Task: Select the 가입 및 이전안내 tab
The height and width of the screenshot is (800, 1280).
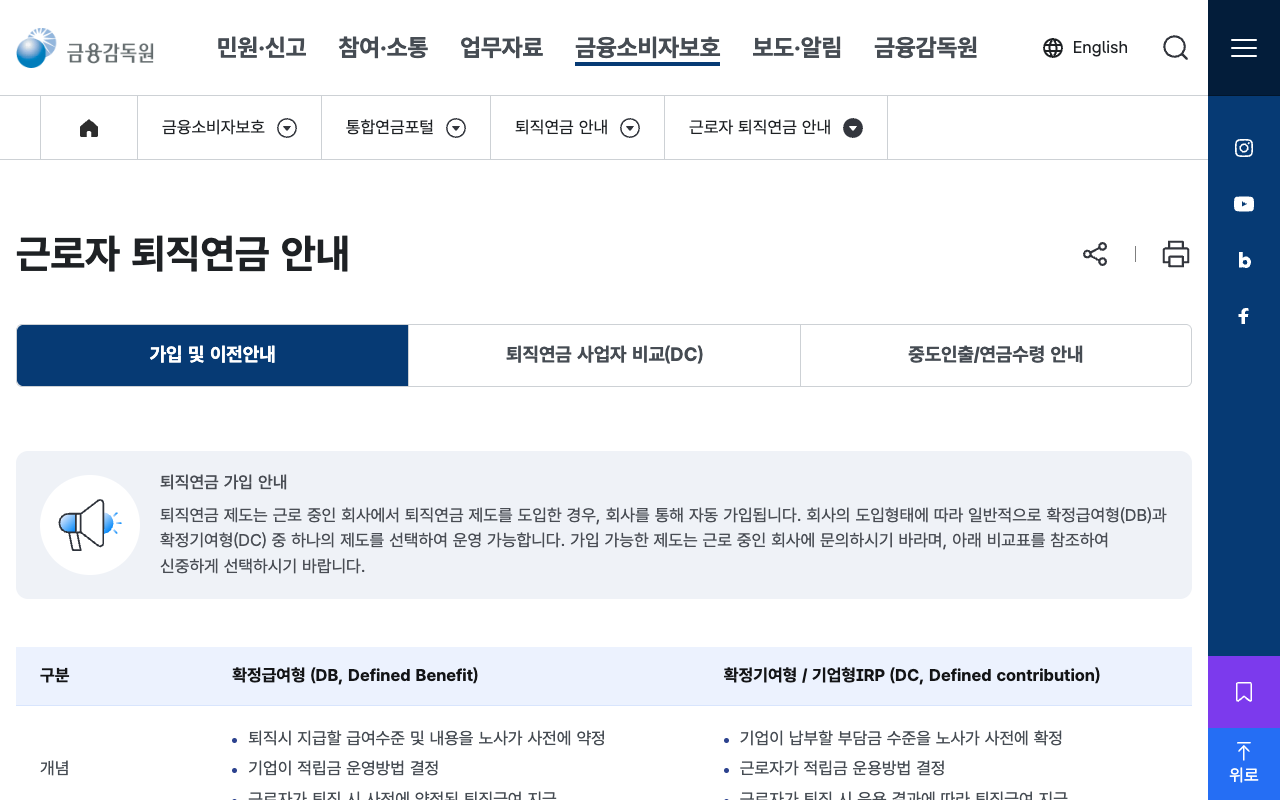Action: 212,355
